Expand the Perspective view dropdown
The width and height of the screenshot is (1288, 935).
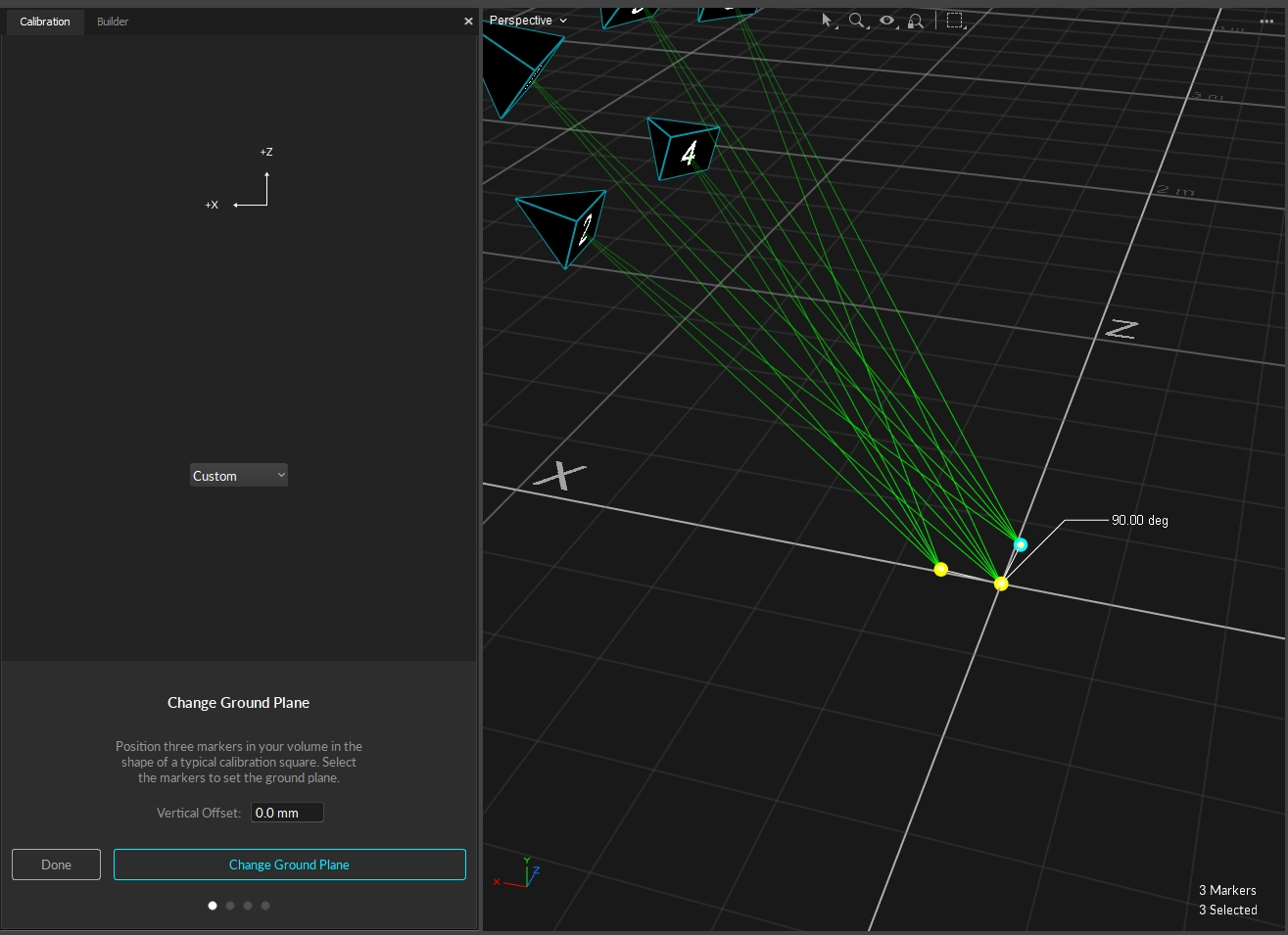[x=528, y=21]
